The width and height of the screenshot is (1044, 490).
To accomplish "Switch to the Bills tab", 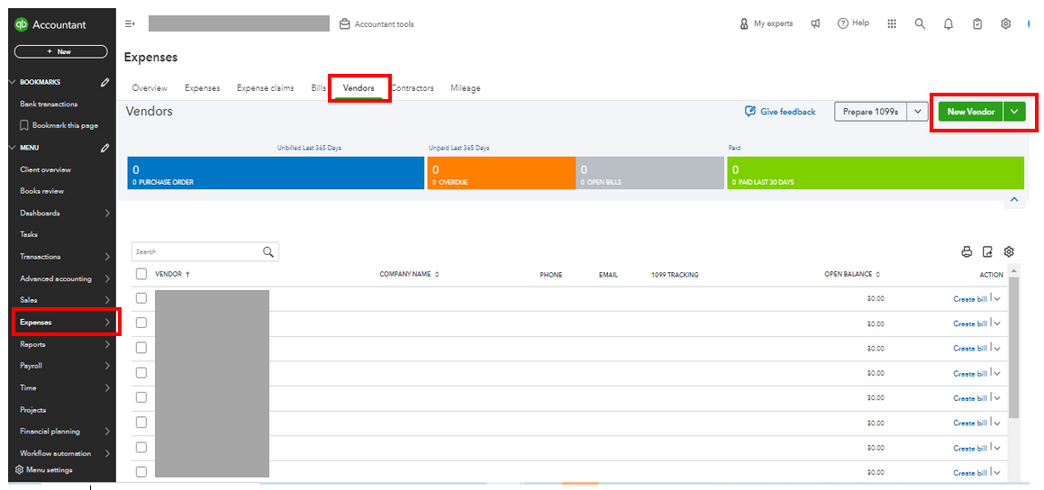I will click(x=318, y=88).
